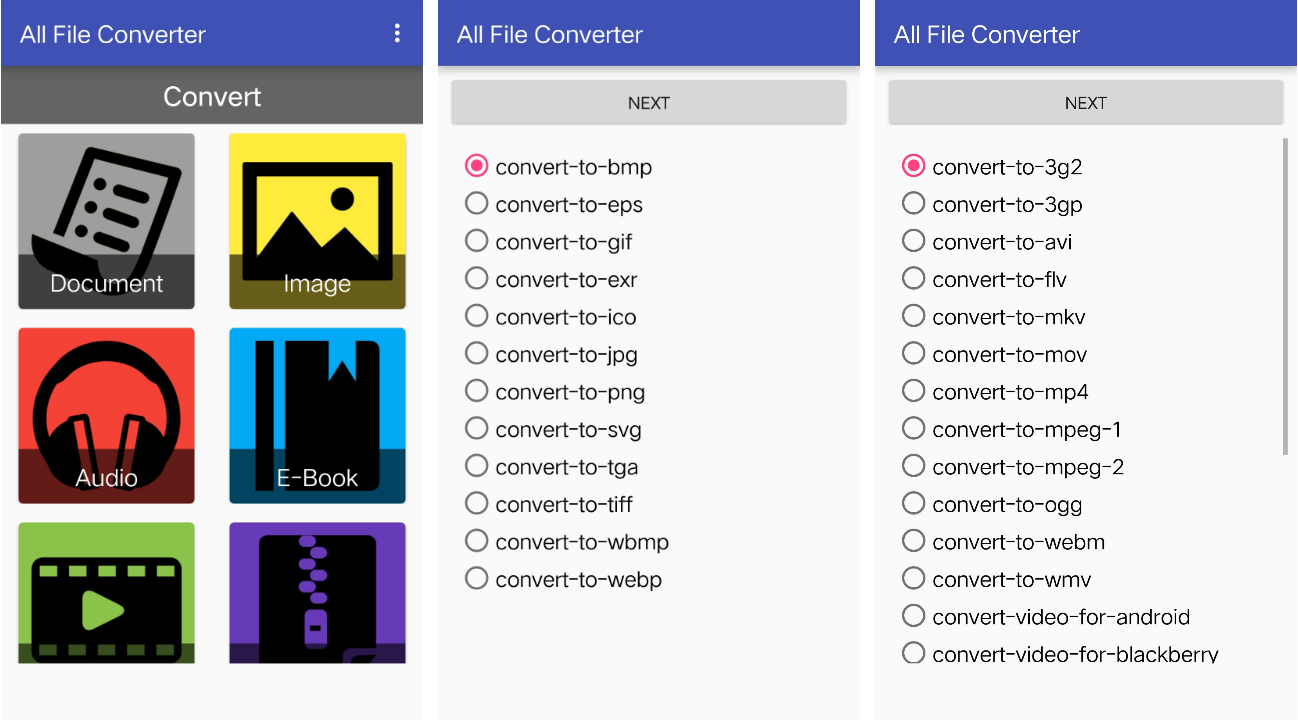Select the convert-to-jpg radio option

point(551,354)
